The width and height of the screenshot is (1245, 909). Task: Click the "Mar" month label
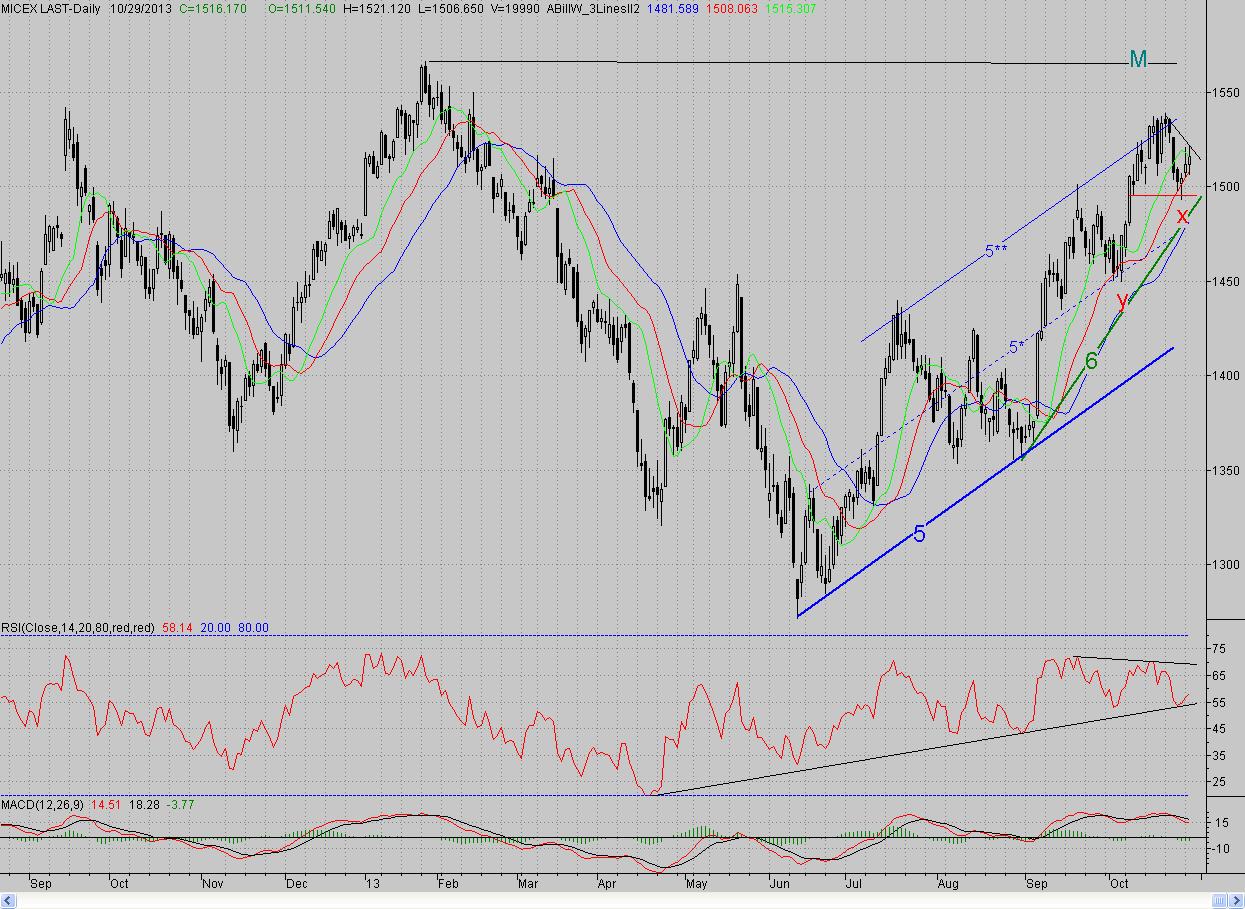tap(527, 884)
